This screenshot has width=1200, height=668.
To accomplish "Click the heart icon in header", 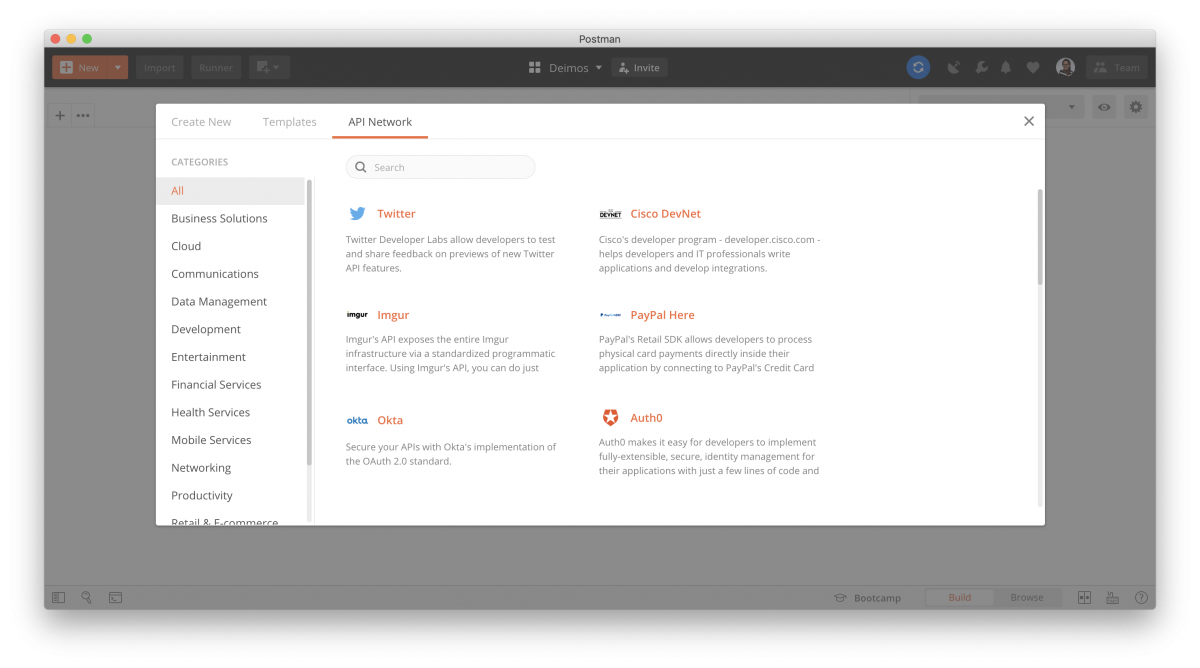I will (1033, 68).
